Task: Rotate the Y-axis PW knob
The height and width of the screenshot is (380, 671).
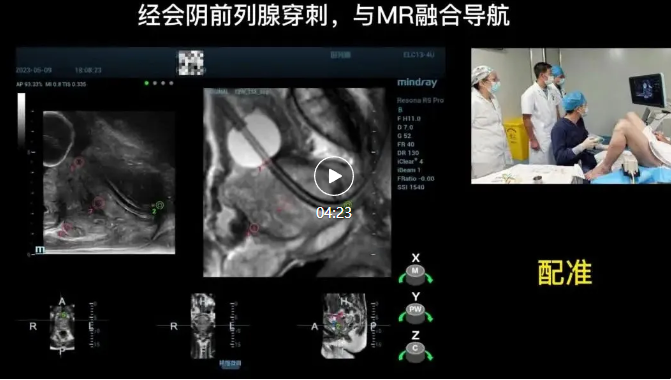Action: click(x=415, y=314)
